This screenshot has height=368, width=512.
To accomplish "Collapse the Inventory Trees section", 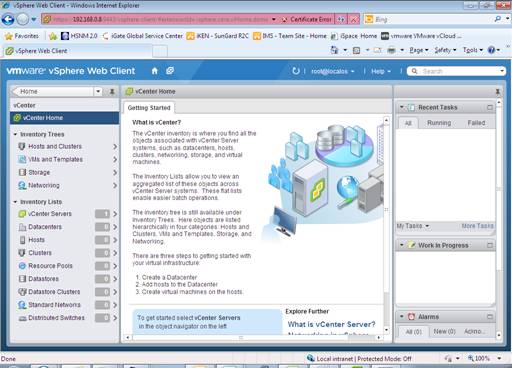I will tap(15, 134).
